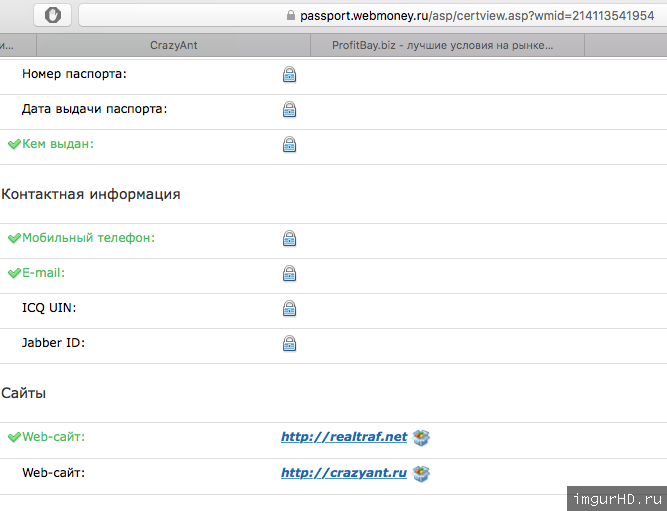Click the green checkmark by Мобильный телефон
The width and height of the screenshot is (667, 511).
pyautogui.click(x=14, y=239)
